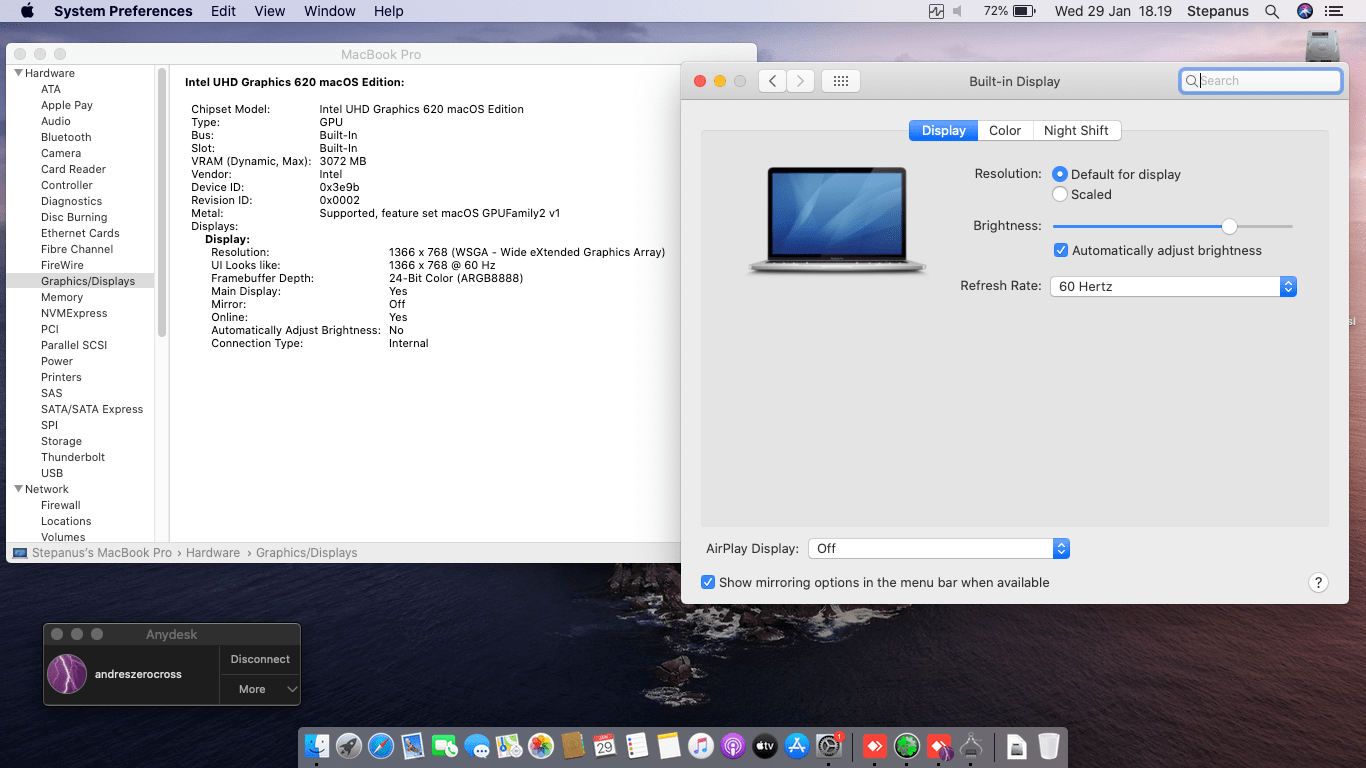Click Disconnect in the AnyDesk window
Screen dimensions: 1366x768
(x=259, y=659)
